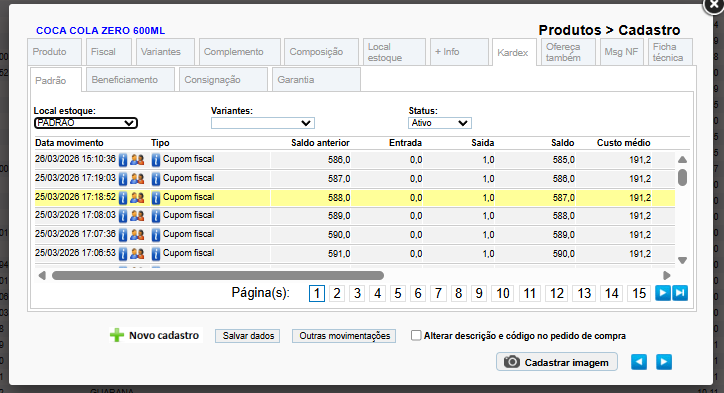Click the info icon beside 25/03/2026 17:08:03 date
Viewport: 724px width, 393px height.
123,216
